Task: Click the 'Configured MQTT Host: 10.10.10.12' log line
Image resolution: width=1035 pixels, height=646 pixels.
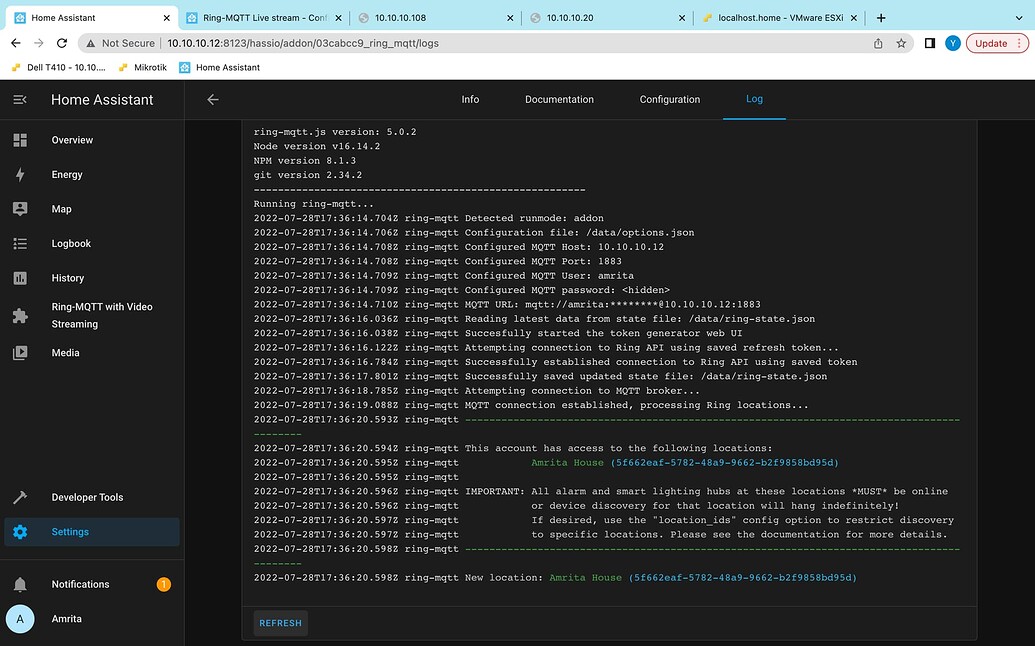Action: (459, 247)
